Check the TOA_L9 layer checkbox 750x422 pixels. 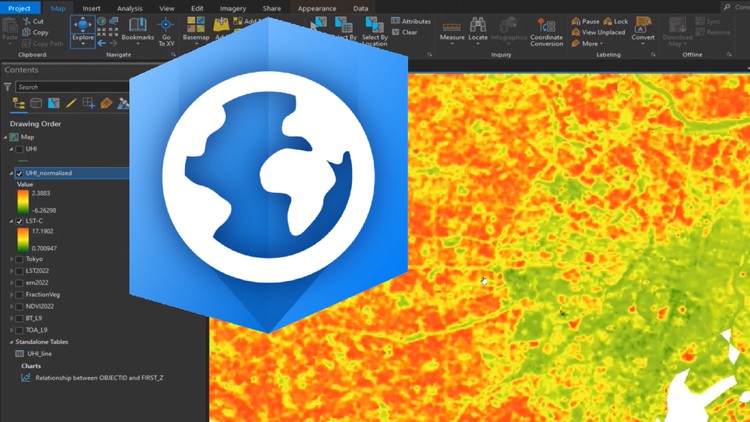[19, 330]
